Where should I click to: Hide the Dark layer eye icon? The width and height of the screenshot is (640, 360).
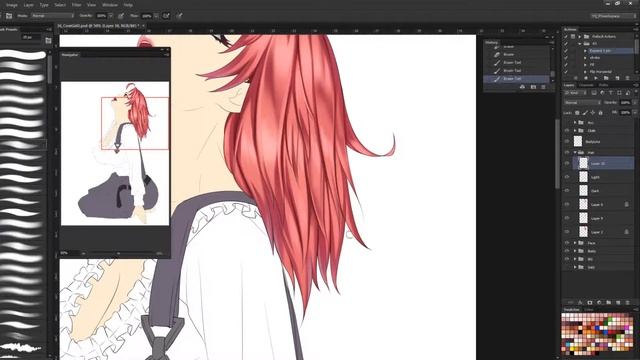click(x=567, y=191)
